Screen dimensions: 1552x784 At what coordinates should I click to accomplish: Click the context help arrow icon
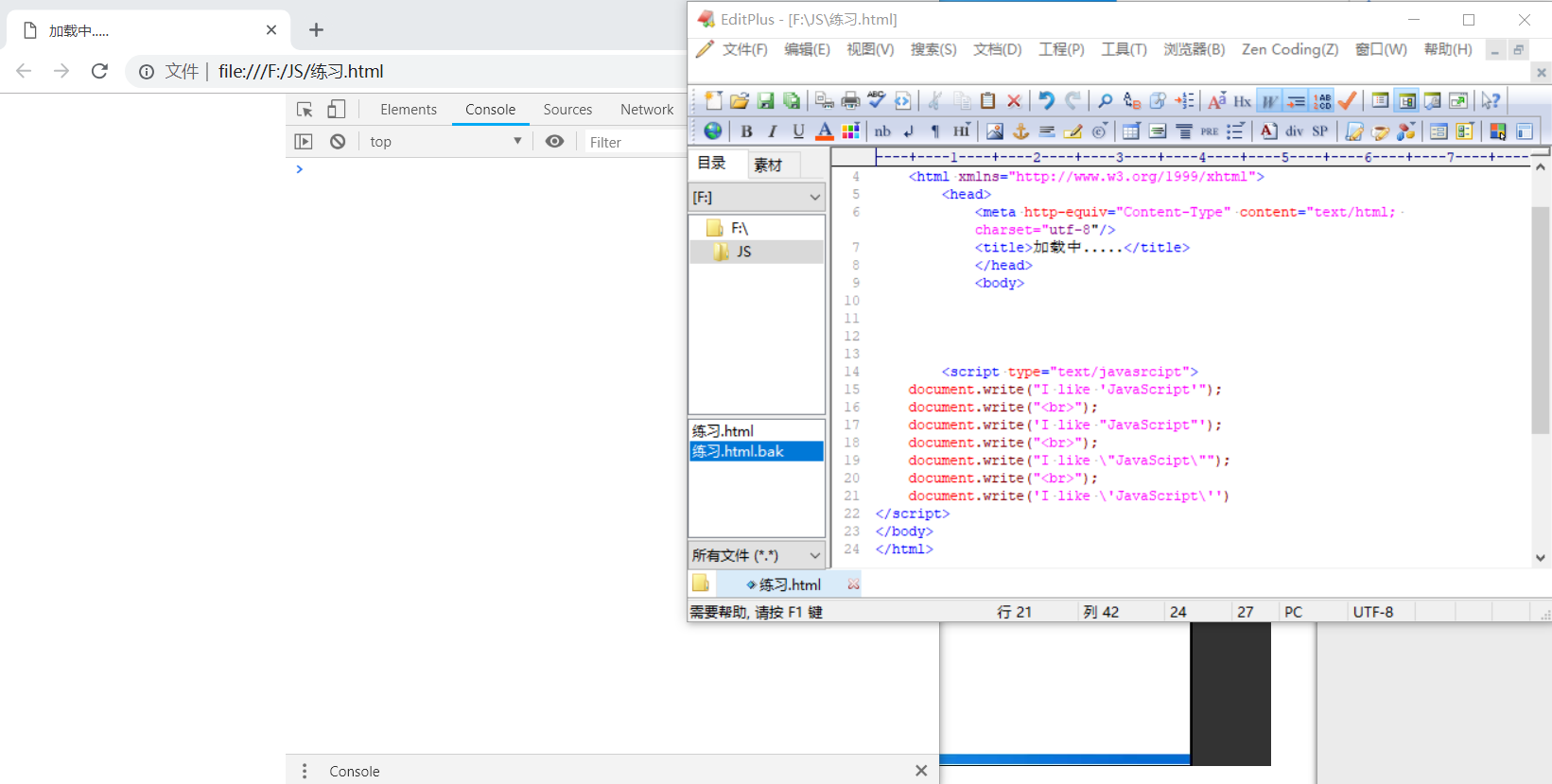(x=1491, y=100)
